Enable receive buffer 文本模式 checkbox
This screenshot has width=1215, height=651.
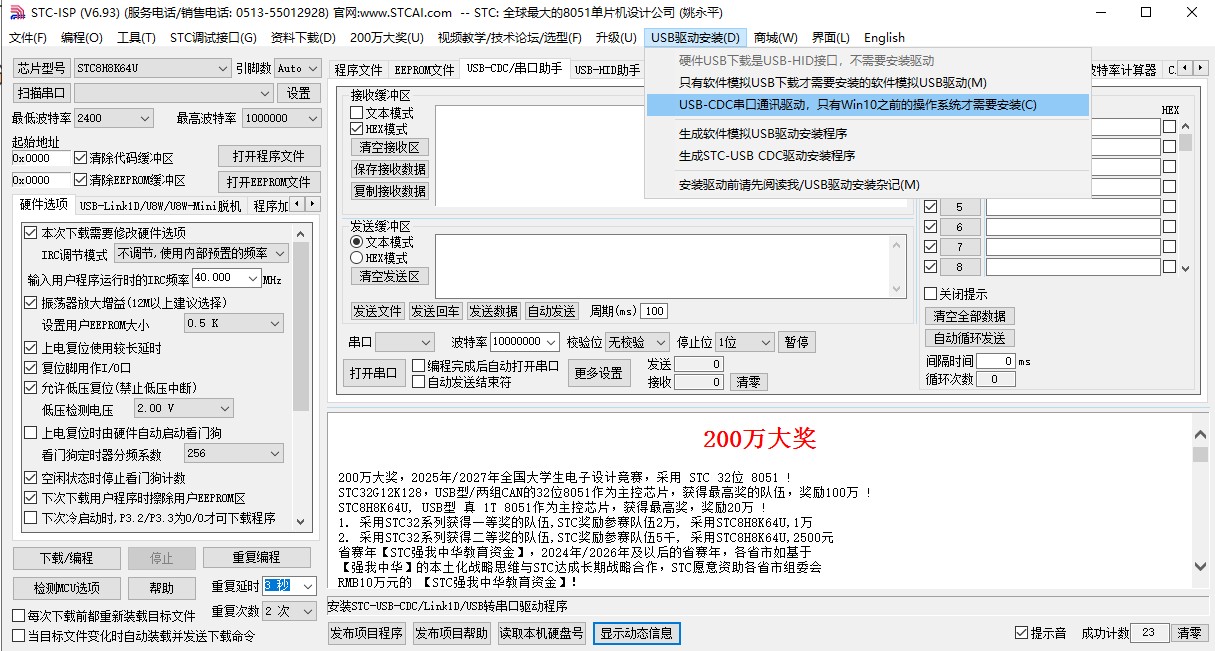(356, 113)
